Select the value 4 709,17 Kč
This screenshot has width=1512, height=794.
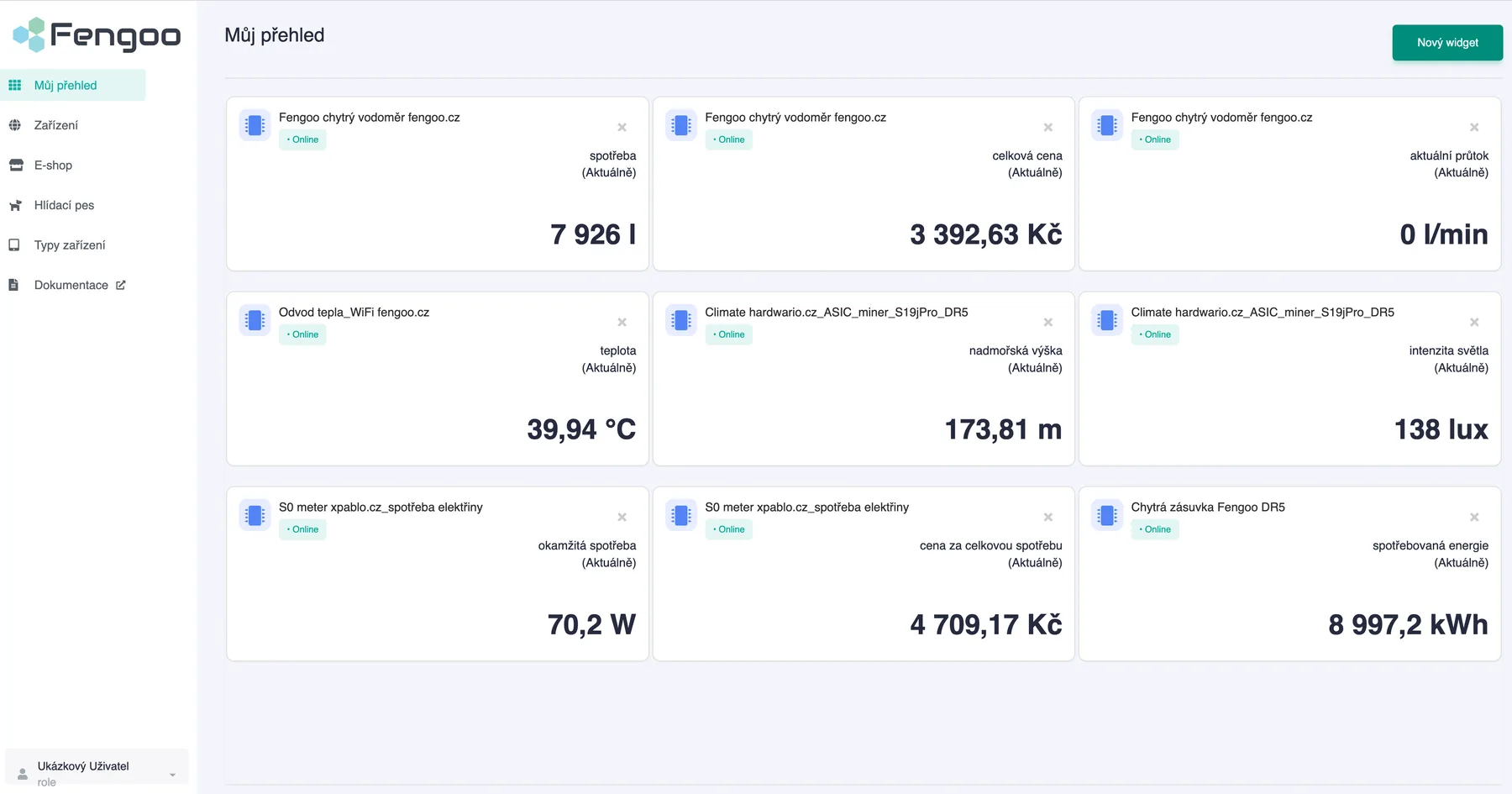[x=986, y=624]
